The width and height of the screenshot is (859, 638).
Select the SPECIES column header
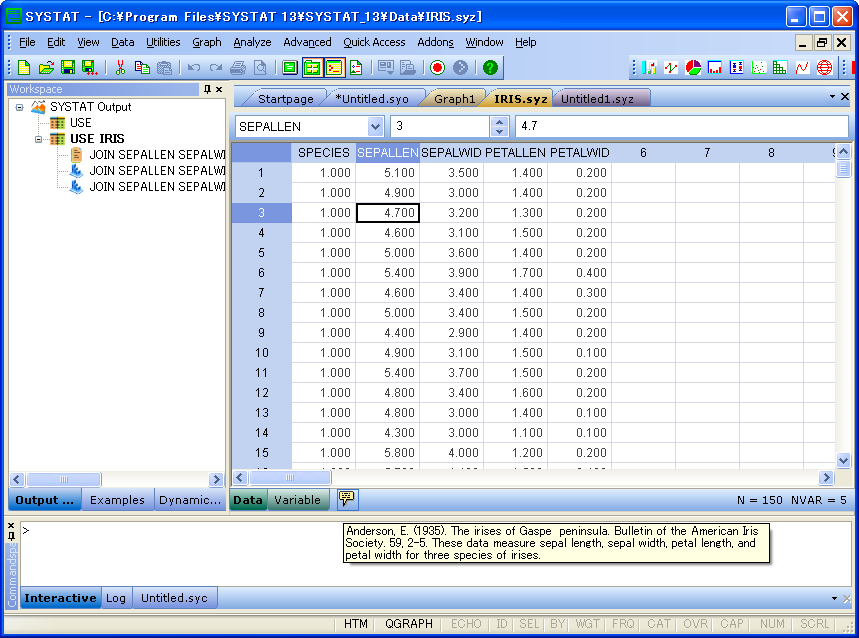323,153
